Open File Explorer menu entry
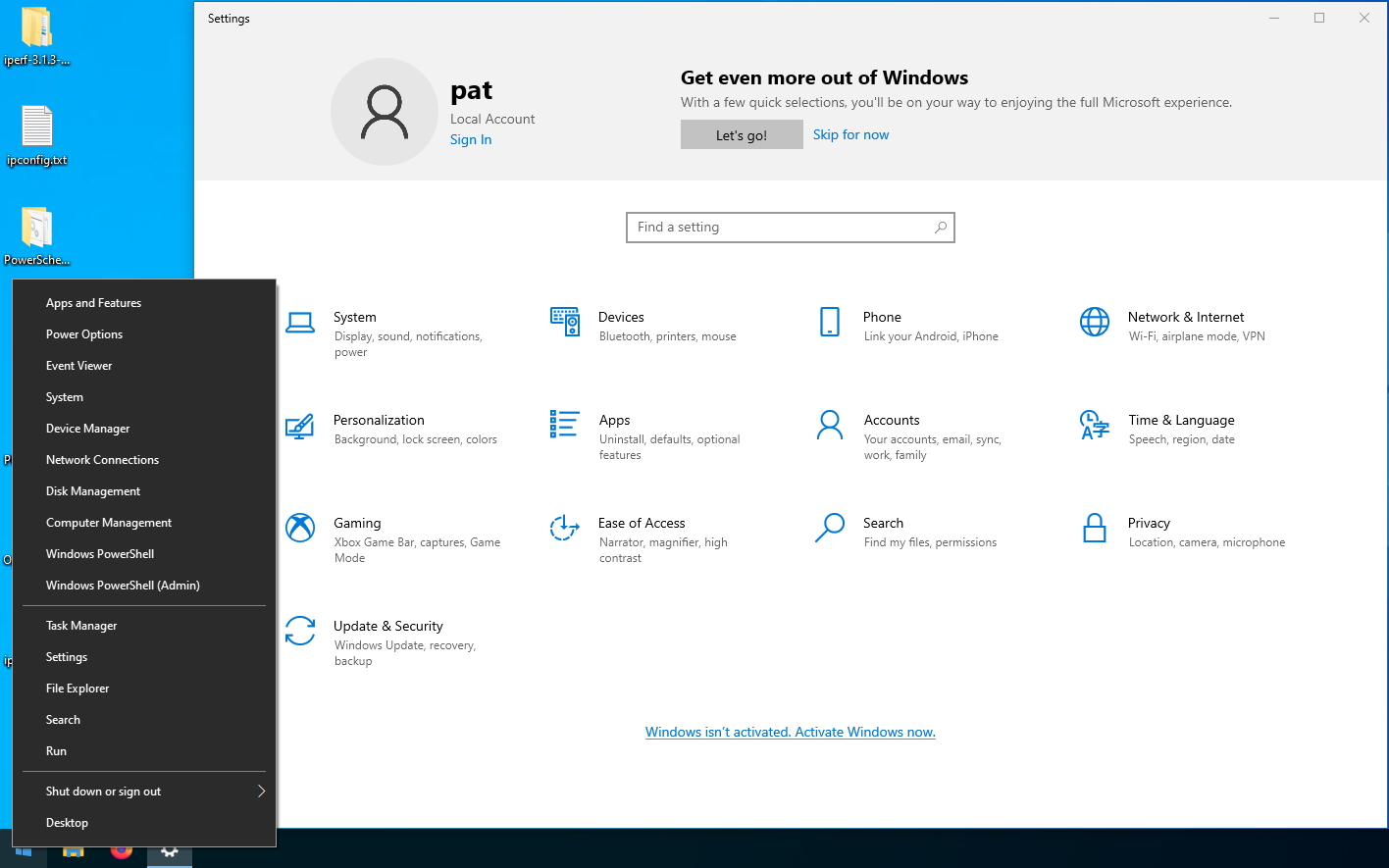 pos(144,689)
